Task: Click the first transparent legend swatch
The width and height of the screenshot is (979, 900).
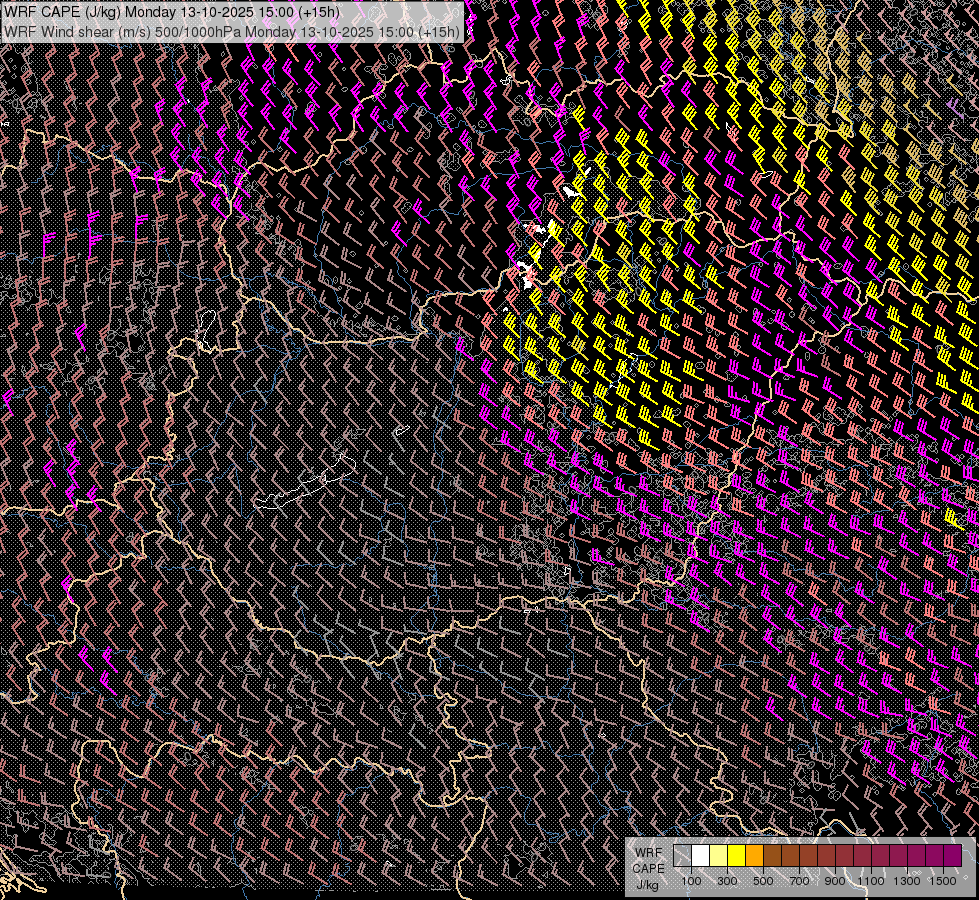Action: click(x=682, y=856)
